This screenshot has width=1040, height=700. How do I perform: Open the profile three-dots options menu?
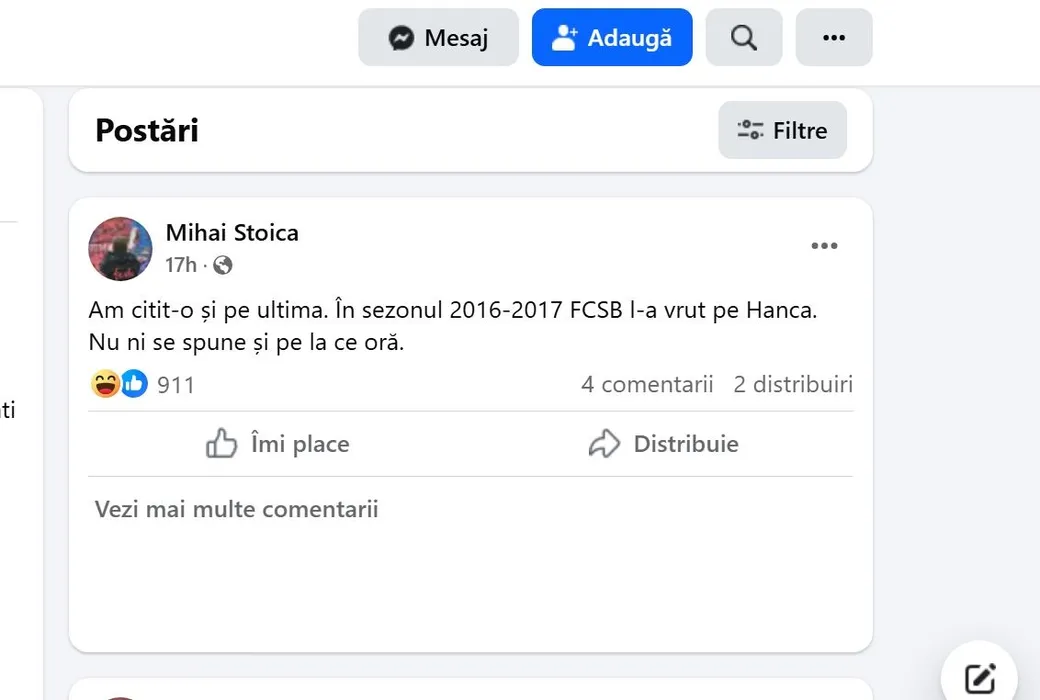coord(833,38)
